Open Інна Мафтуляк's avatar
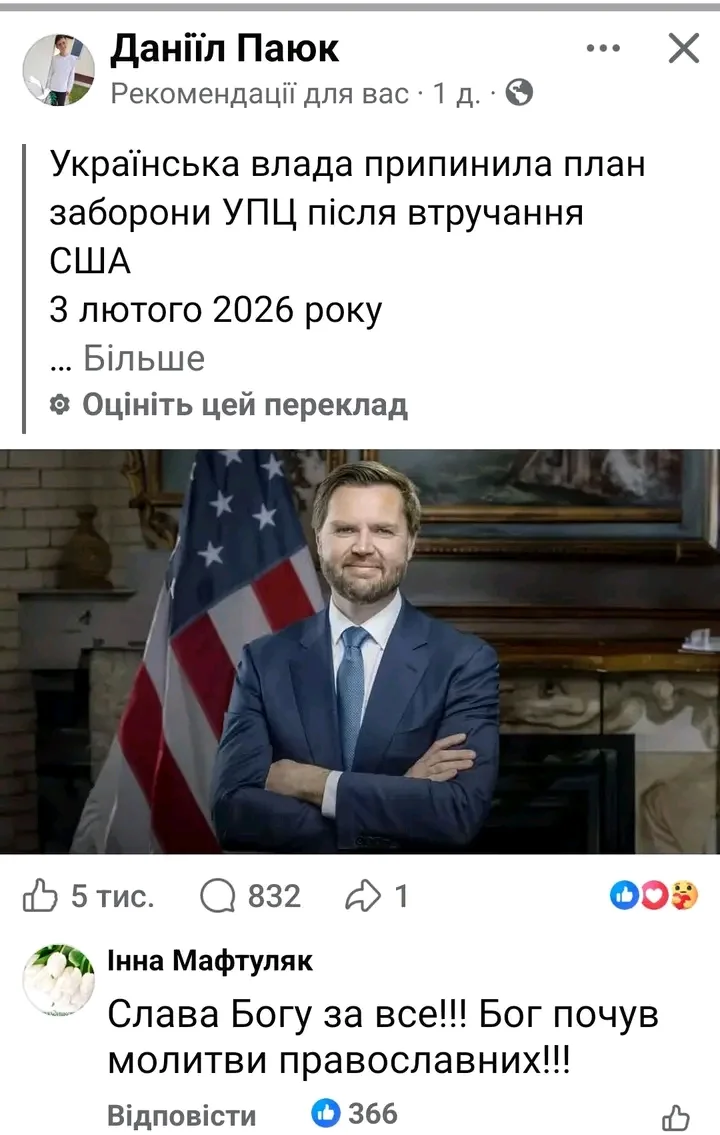This screenshot has height=1135, width=720. pyautogui.click(x=59, y=979)
